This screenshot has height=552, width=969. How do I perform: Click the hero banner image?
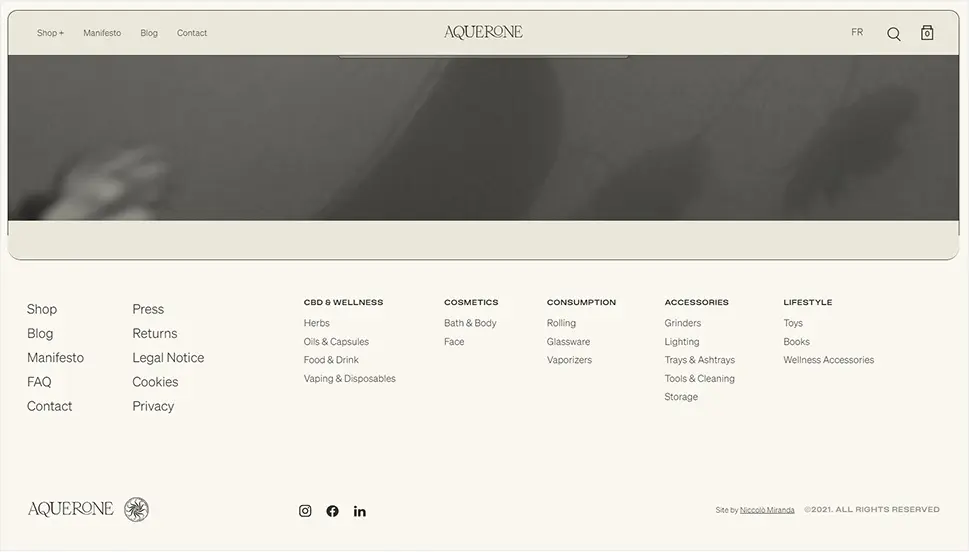point(483,137)
